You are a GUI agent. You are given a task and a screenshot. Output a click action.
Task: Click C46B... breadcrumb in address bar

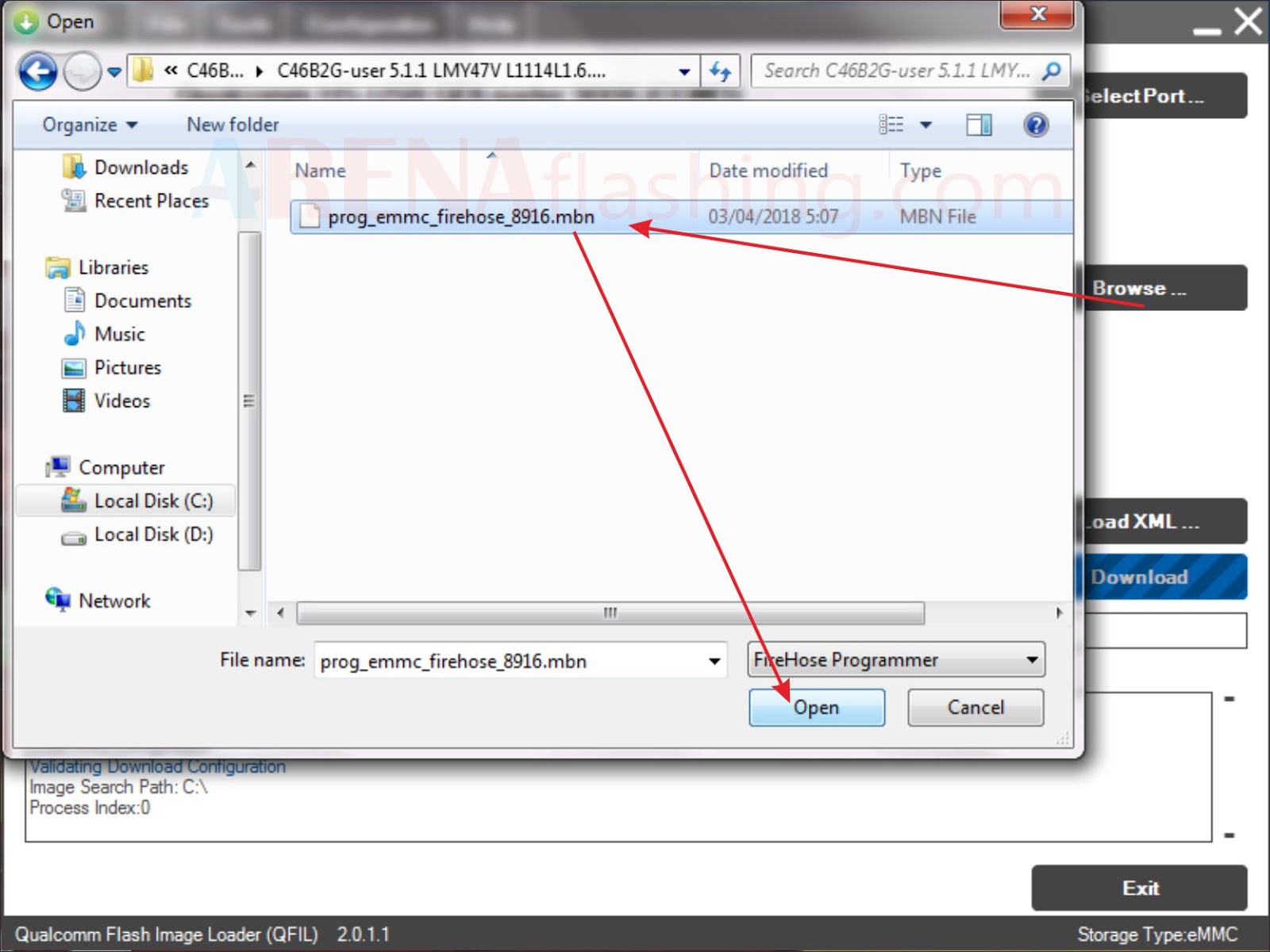(x=214, y=71)
